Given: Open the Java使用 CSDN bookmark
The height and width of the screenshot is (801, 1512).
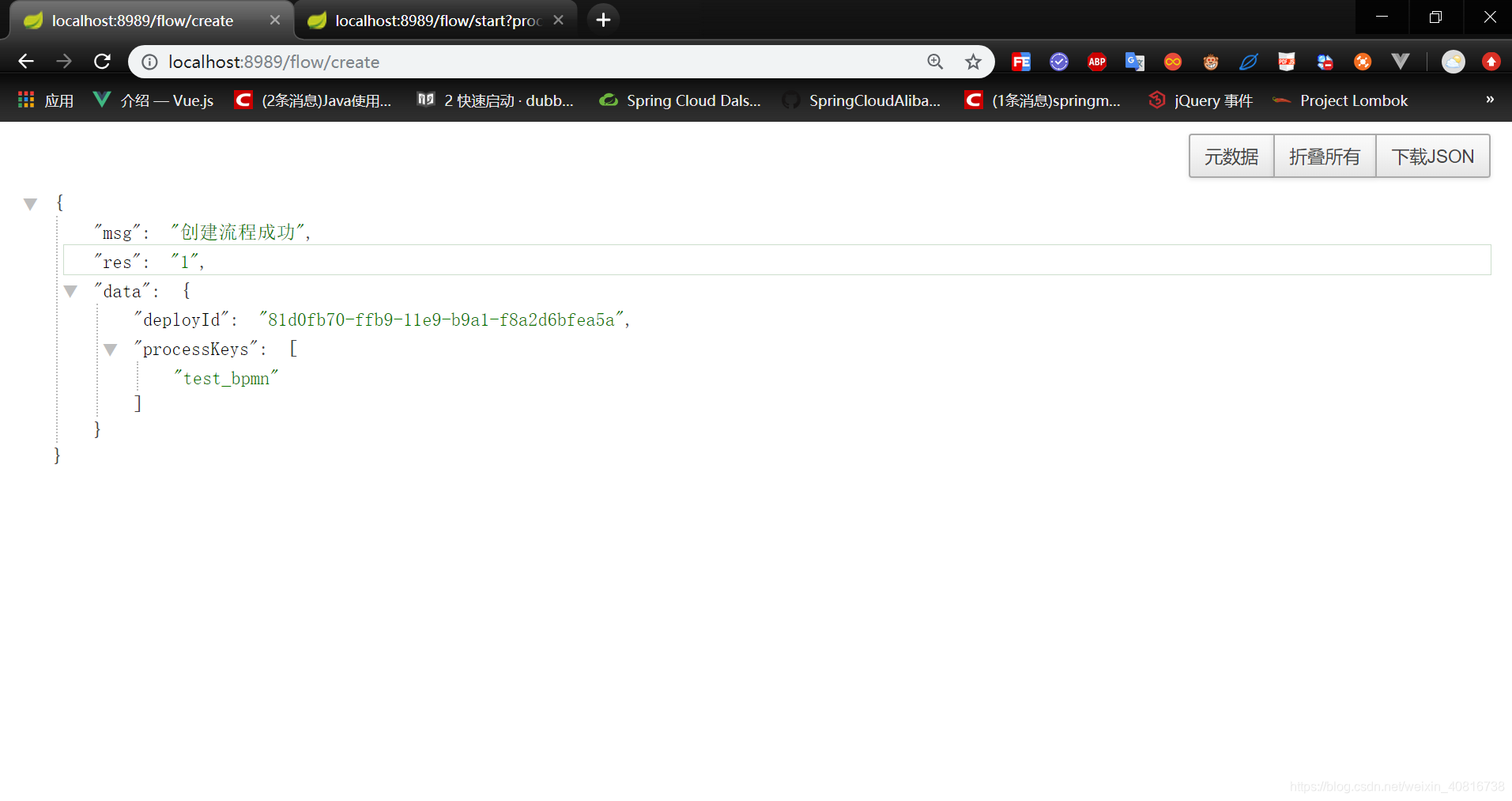Looking at the screenshot, I should 313,100.
